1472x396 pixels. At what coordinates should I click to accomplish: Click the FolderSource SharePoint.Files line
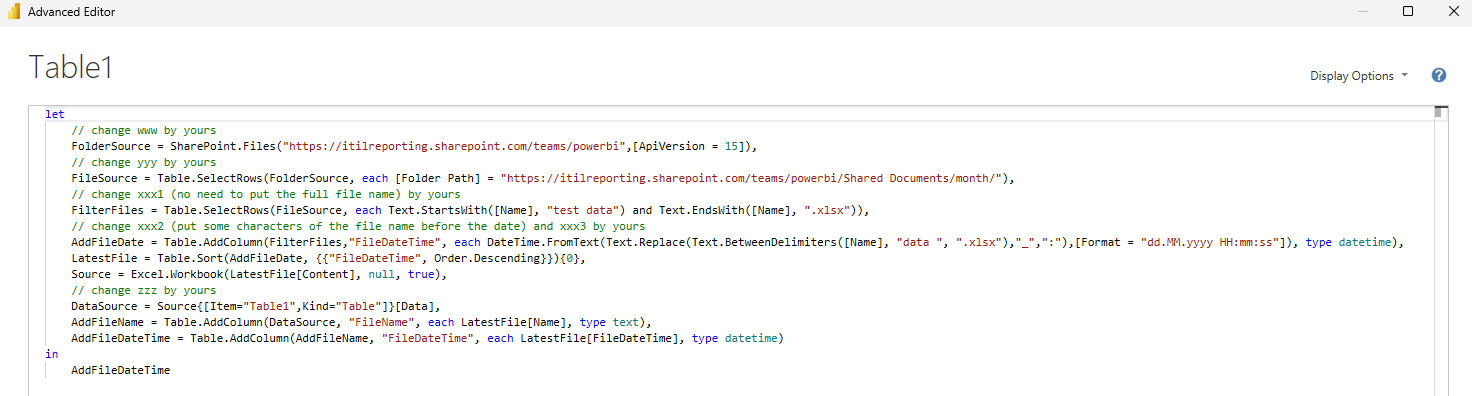click(415, 146)
